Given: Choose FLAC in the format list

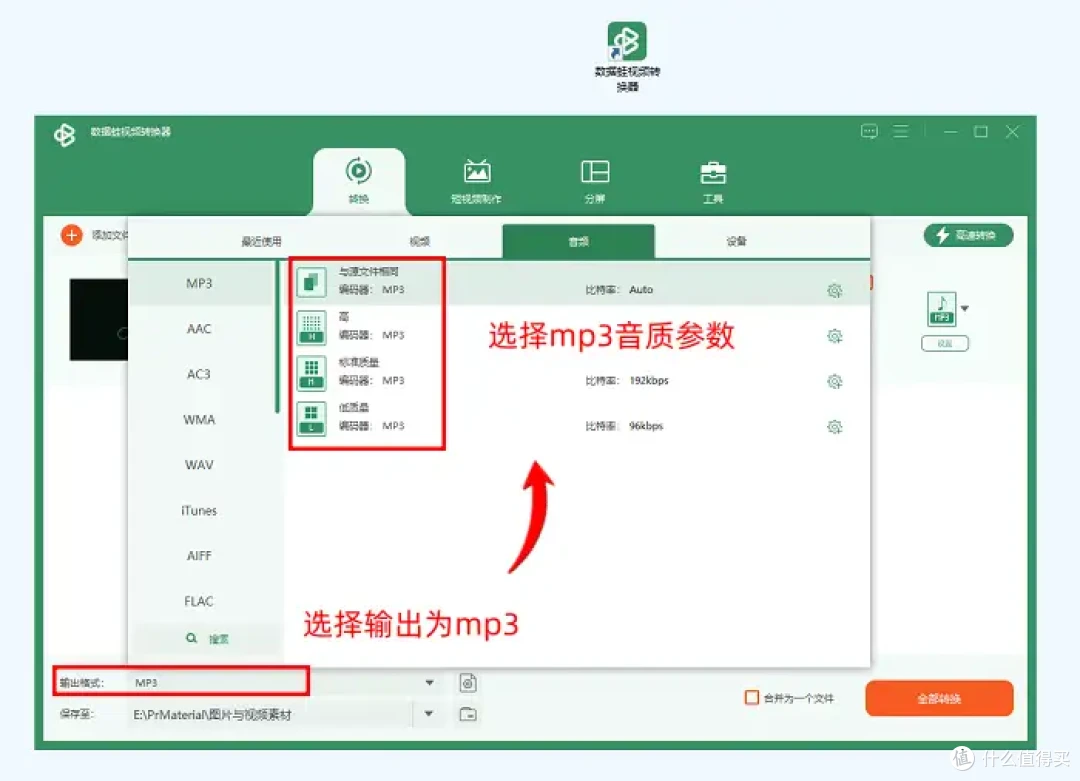Looking at the screenshot, I should coord(199,601).
